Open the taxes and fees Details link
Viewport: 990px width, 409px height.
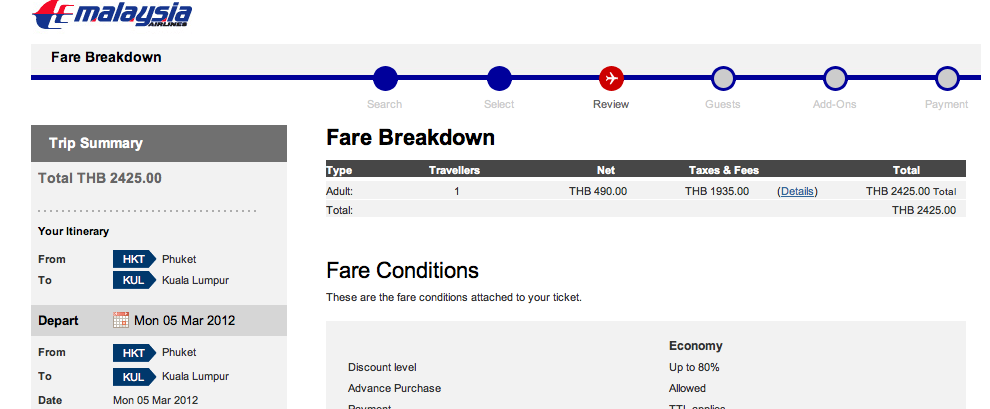click(x=797, y=191)
